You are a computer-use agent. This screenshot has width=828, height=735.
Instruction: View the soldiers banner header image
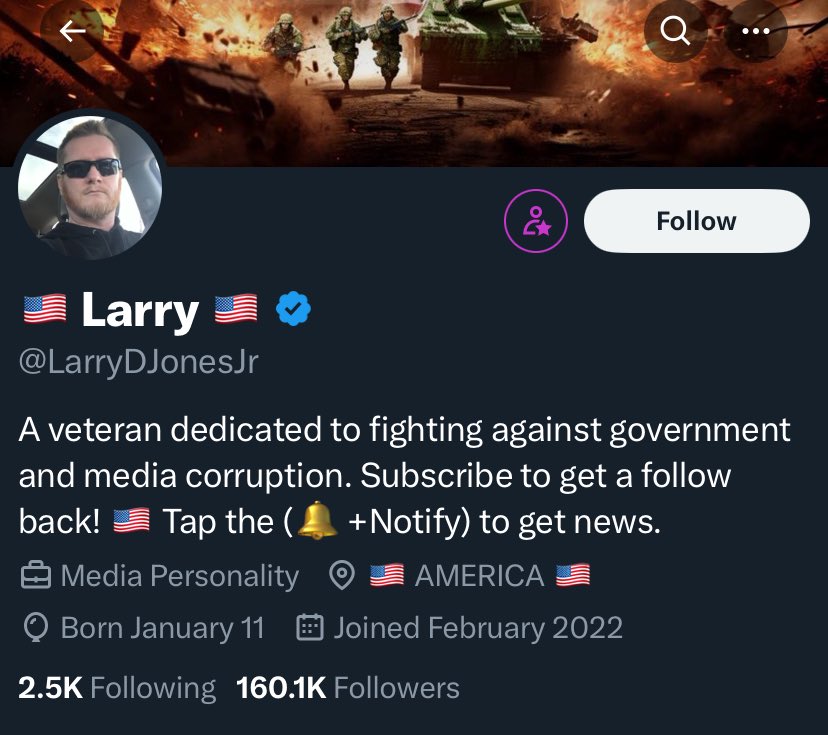pos(414,83)
